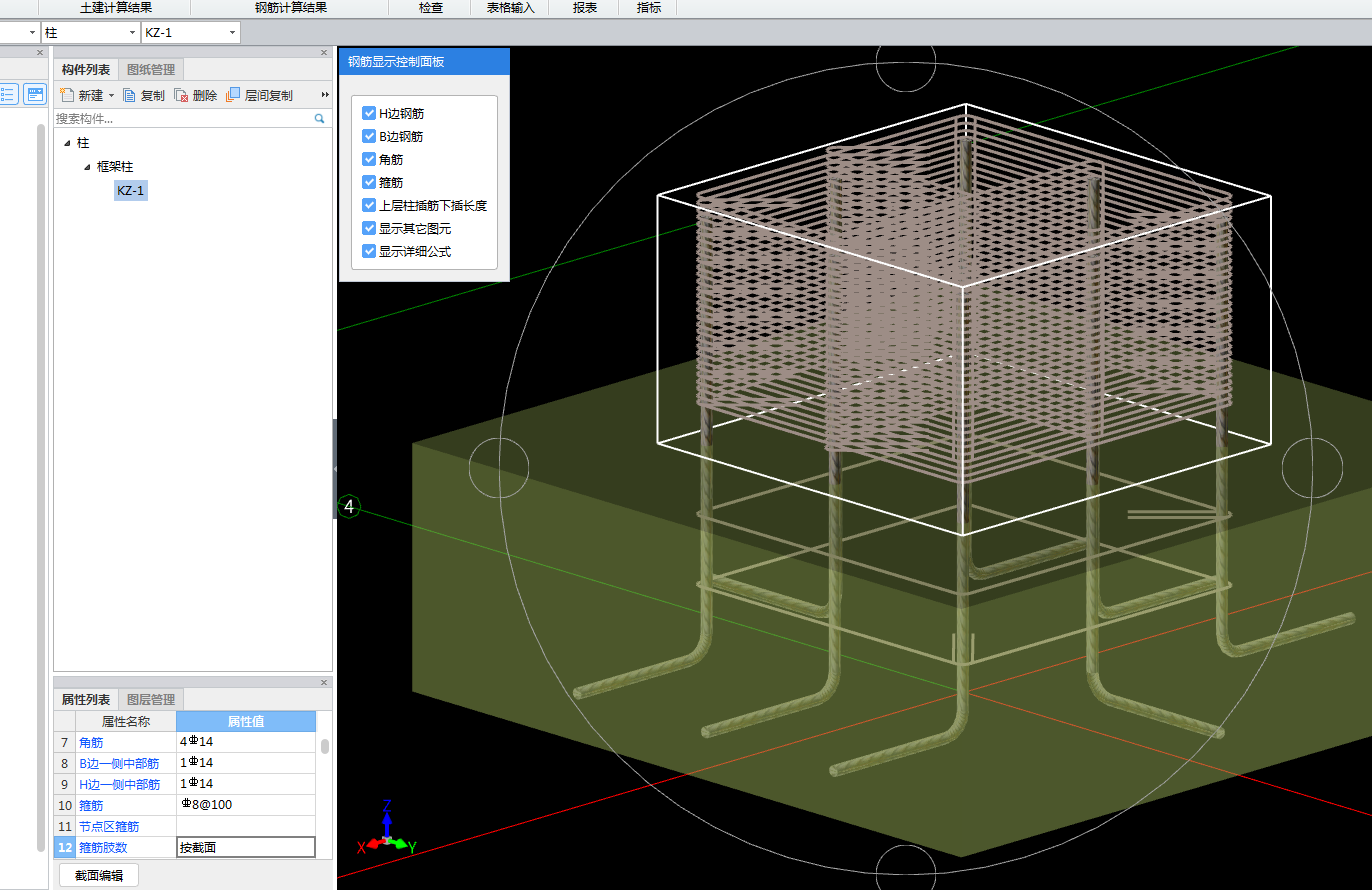
Task: Click the XYZ axis gizmo in the viewport
Action: (387, 832)
